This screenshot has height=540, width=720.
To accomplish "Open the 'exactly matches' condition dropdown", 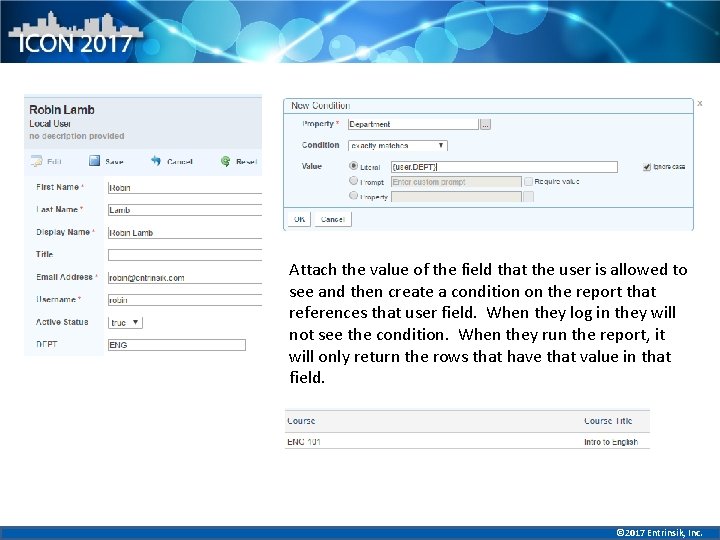I will tap(398, 146).
